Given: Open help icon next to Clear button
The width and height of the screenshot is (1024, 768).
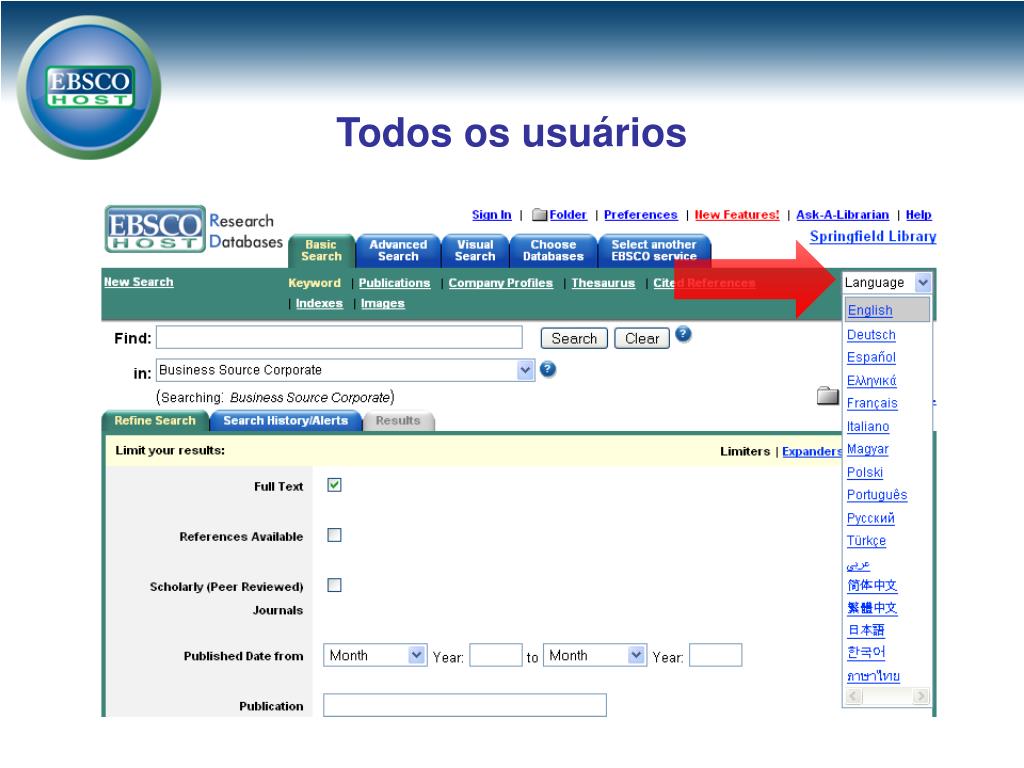Looking at the screenshot, I should tap(683, 334).
